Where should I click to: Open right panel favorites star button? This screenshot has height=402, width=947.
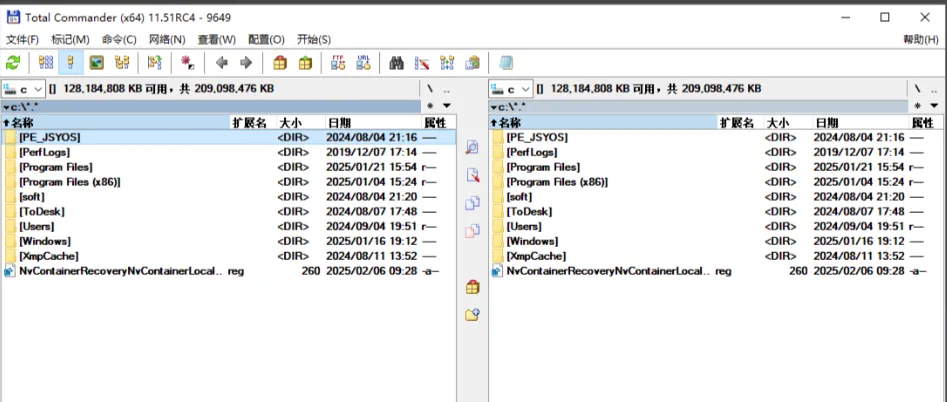pyautogui.click(x=917, y=106)
